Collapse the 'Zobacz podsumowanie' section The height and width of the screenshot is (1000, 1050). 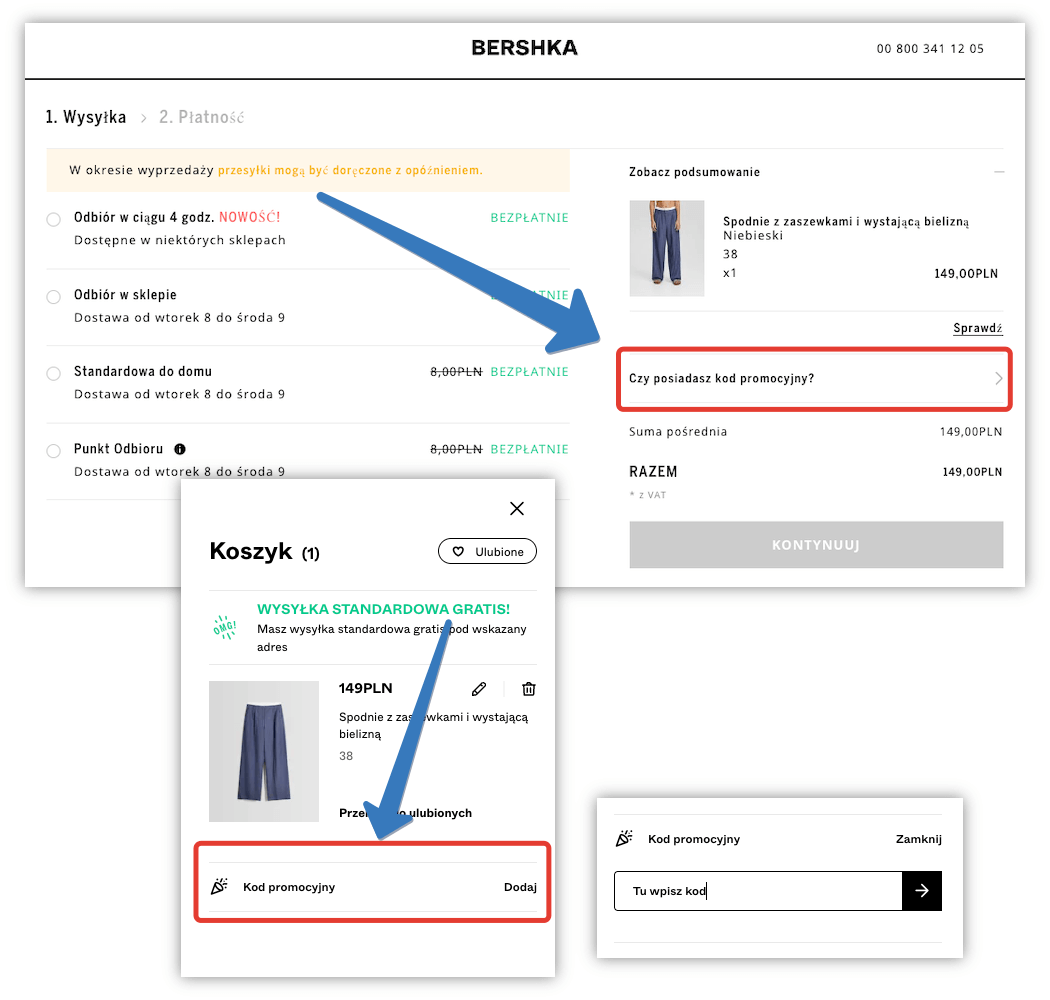(998, 172)
